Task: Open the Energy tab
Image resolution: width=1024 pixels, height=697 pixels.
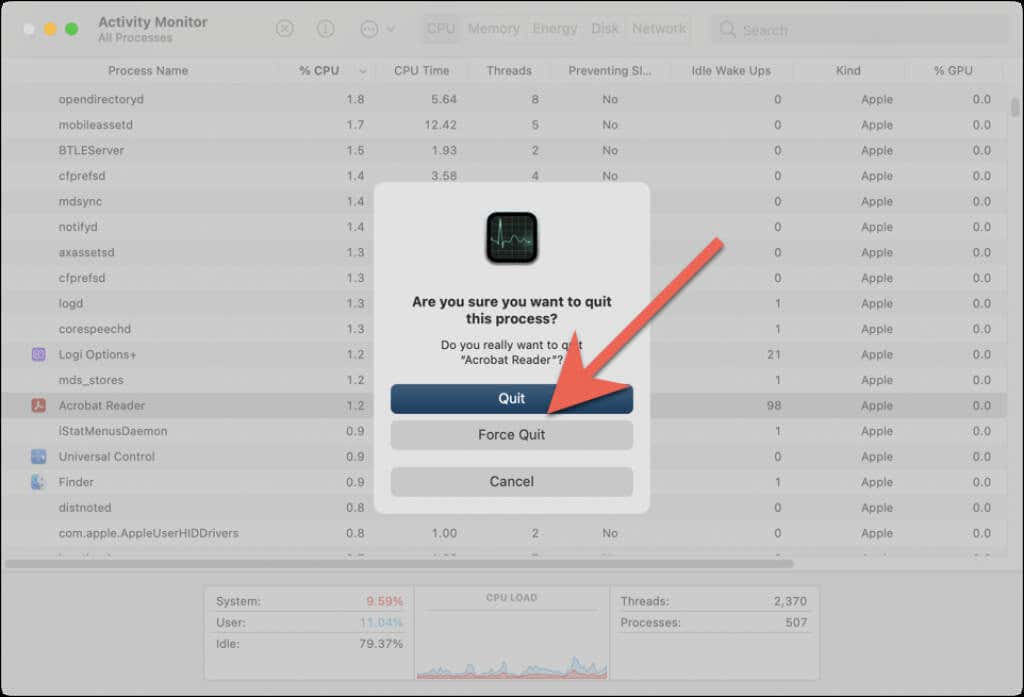Action: [x=555, y=29]
